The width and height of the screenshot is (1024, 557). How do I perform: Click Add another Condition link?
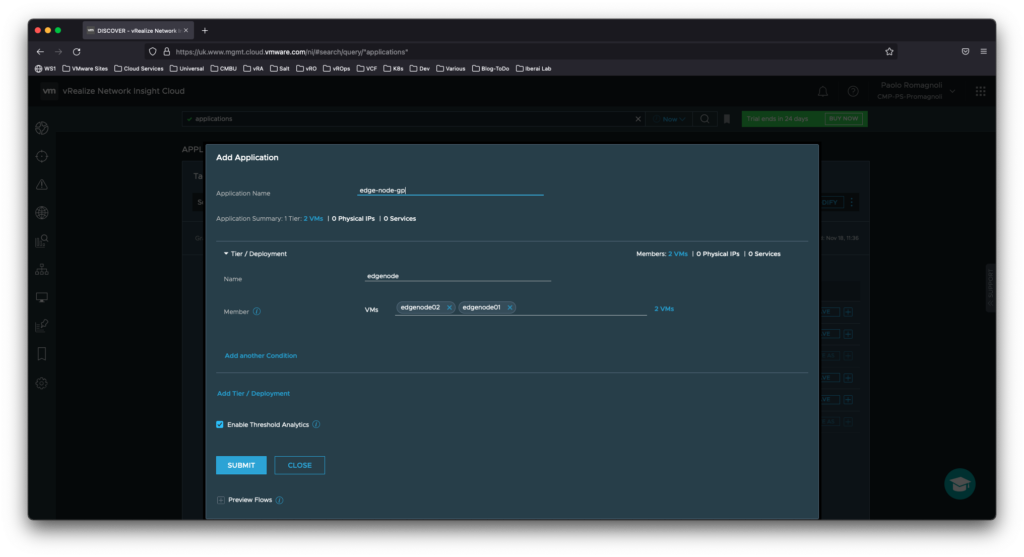click(x=261, y=356)
